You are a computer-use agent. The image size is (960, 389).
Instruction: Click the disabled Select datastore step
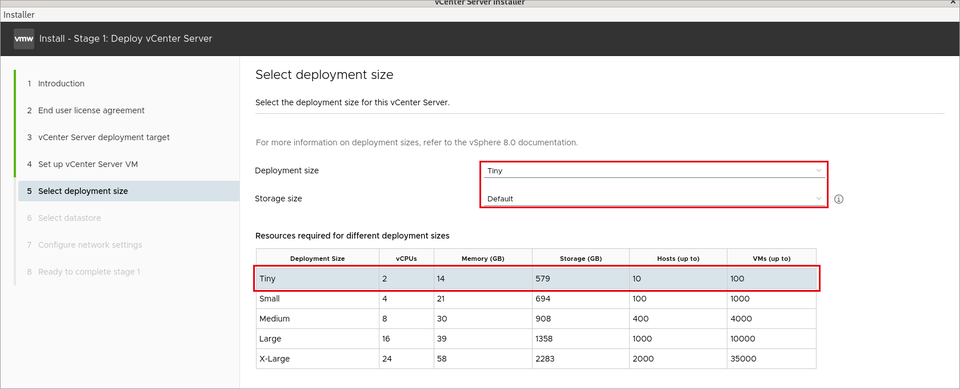(x=64, y=217)
